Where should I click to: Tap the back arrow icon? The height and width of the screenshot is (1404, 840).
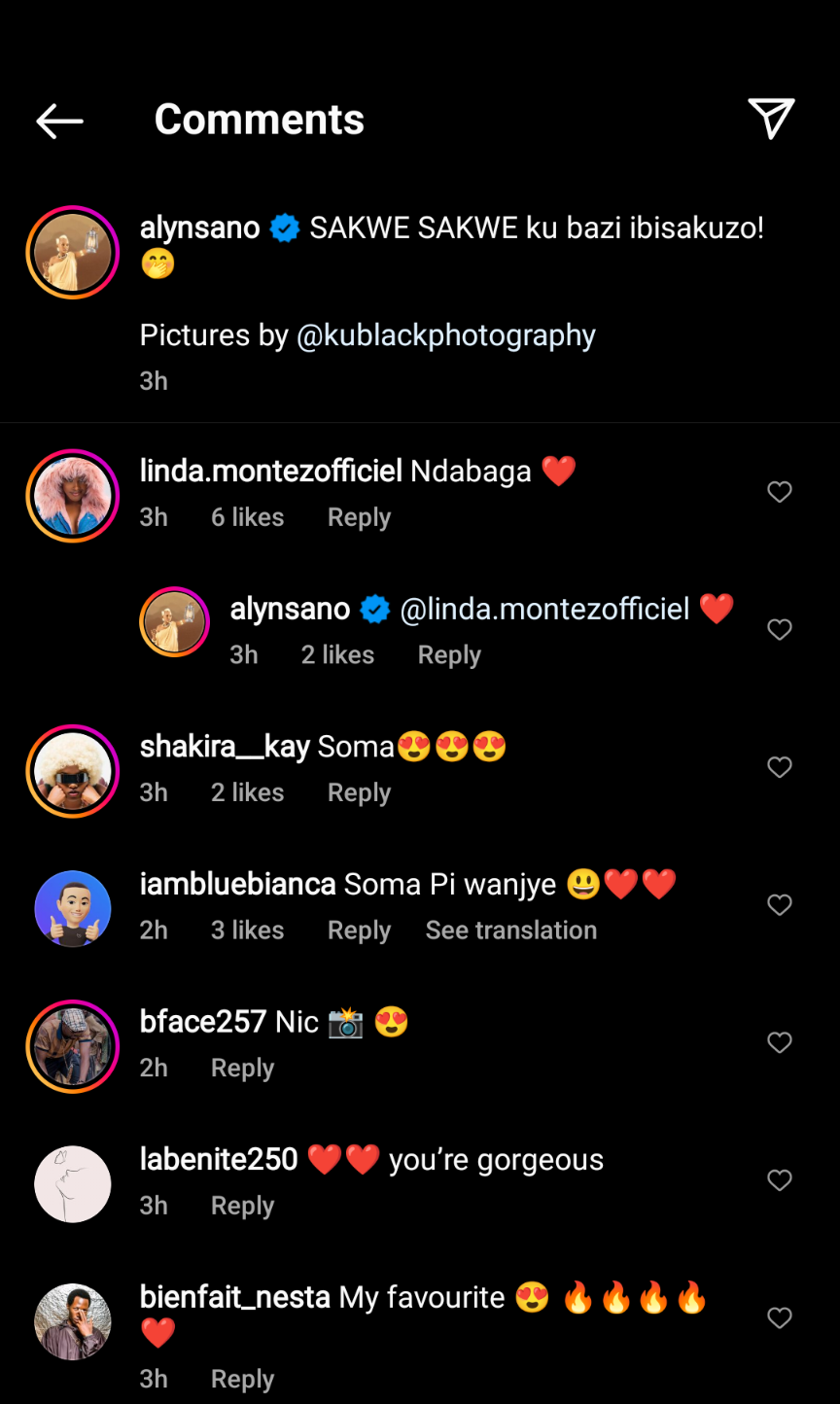[59, 121]
